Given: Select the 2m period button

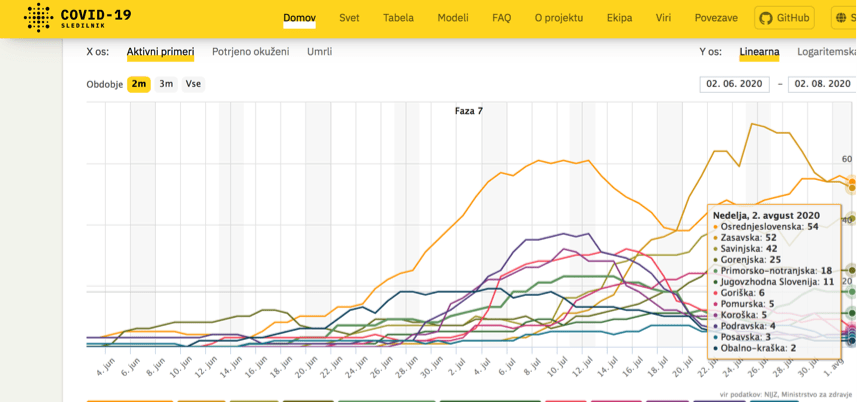Looking at the screenshot, I should click(139, 84).
